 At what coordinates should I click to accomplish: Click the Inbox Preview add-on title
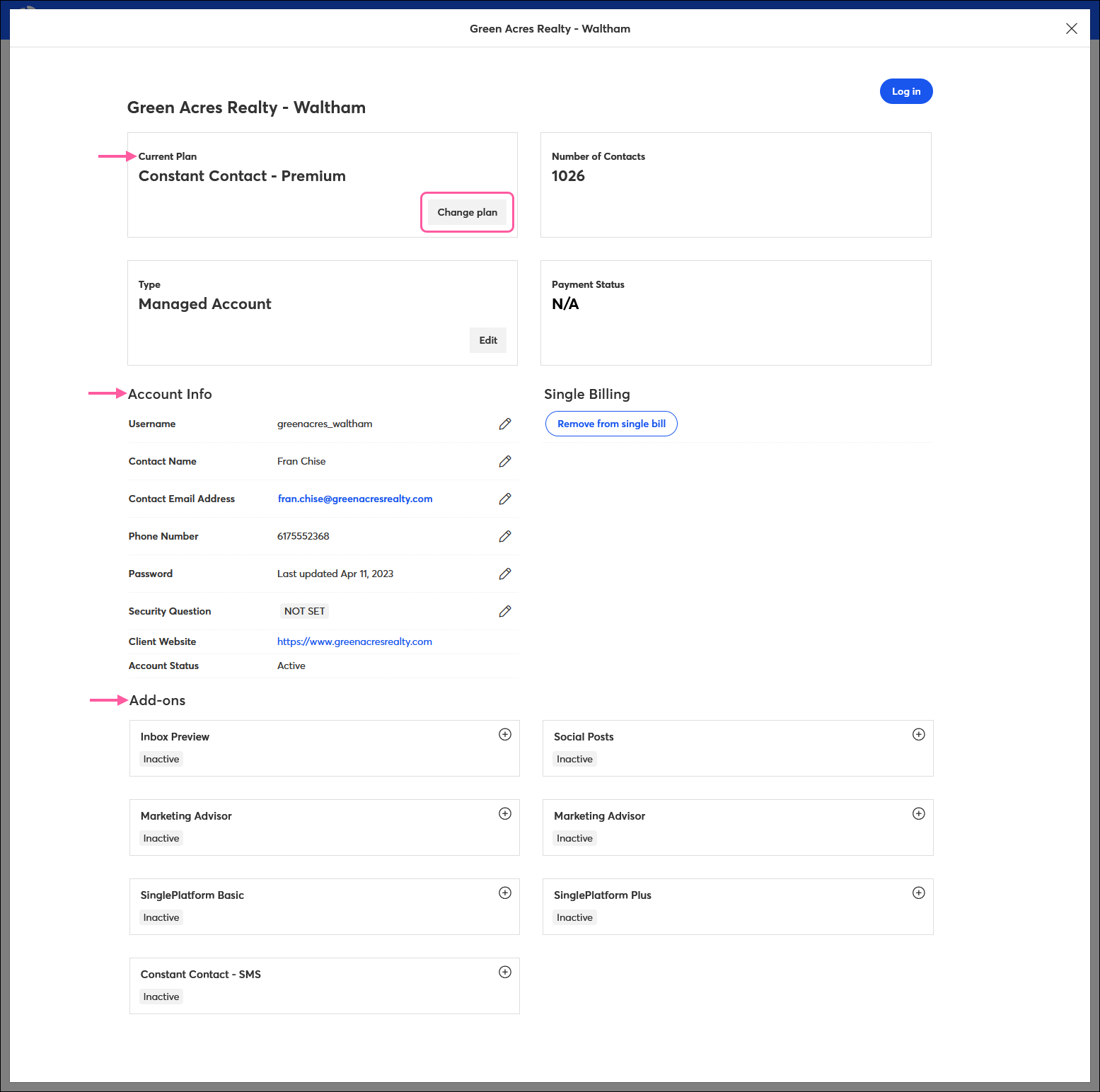coord(175,737)
